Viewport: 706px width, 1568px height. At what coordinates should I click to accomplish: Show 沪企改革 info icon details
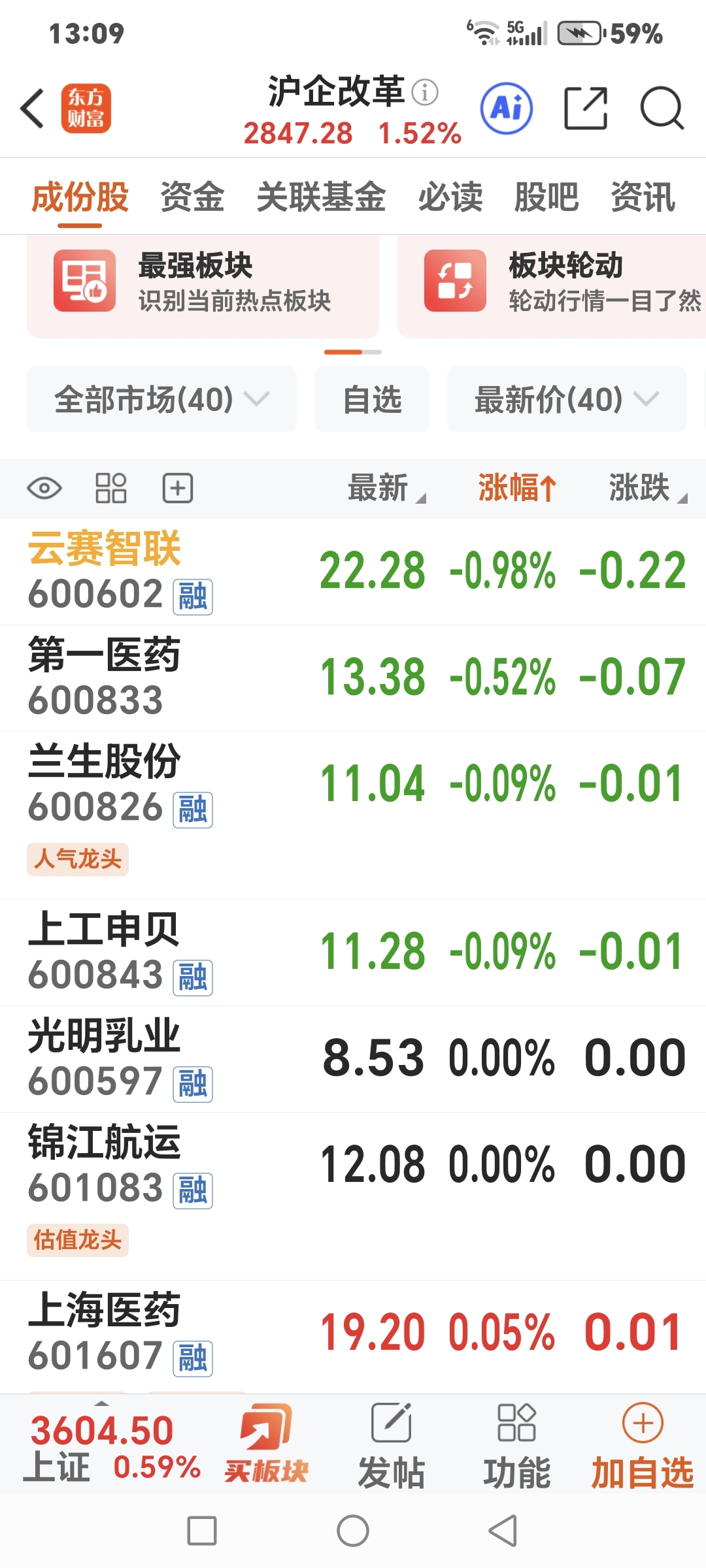pyautogui.click(x=425, y=92)
